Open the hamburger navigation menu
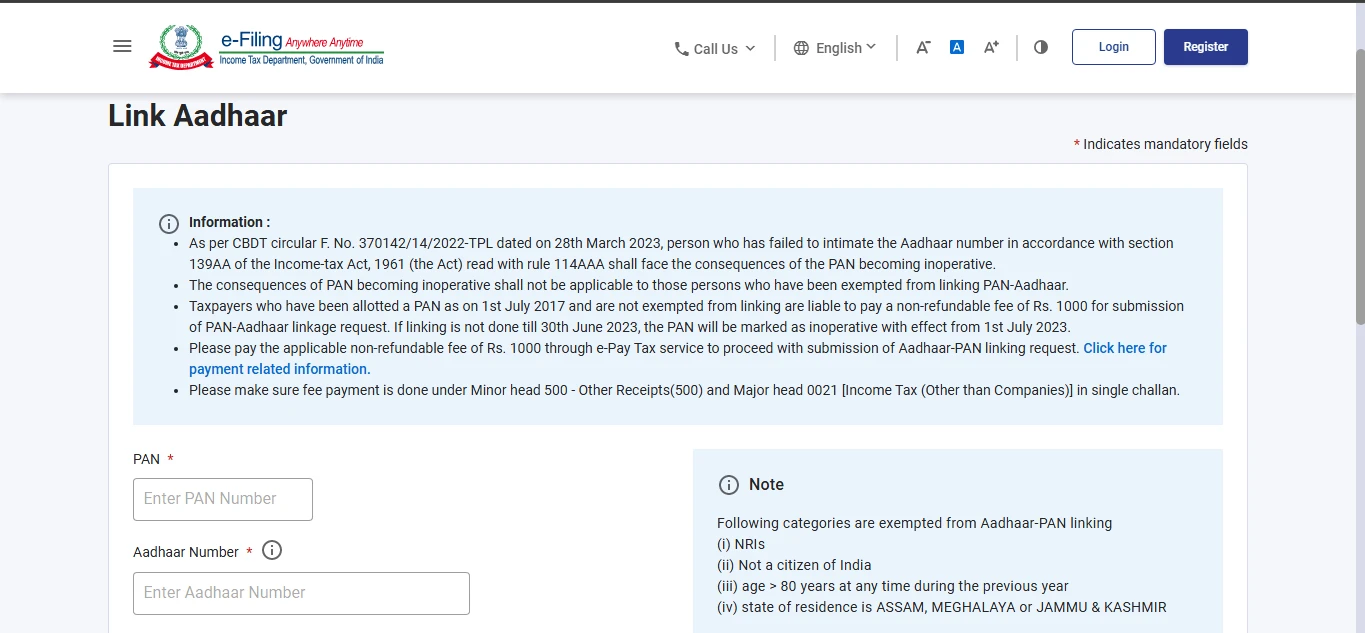 point(122,47)
